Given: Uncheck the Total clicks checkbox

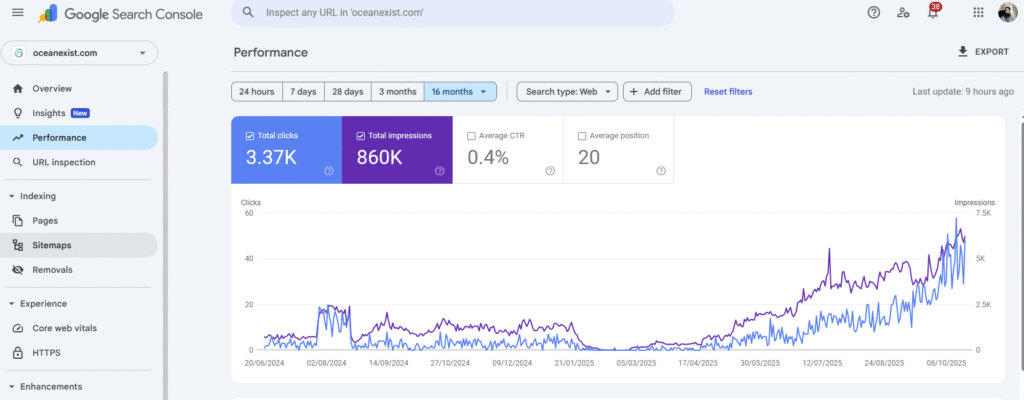Looking at the screenshot, I should point(250,135).
